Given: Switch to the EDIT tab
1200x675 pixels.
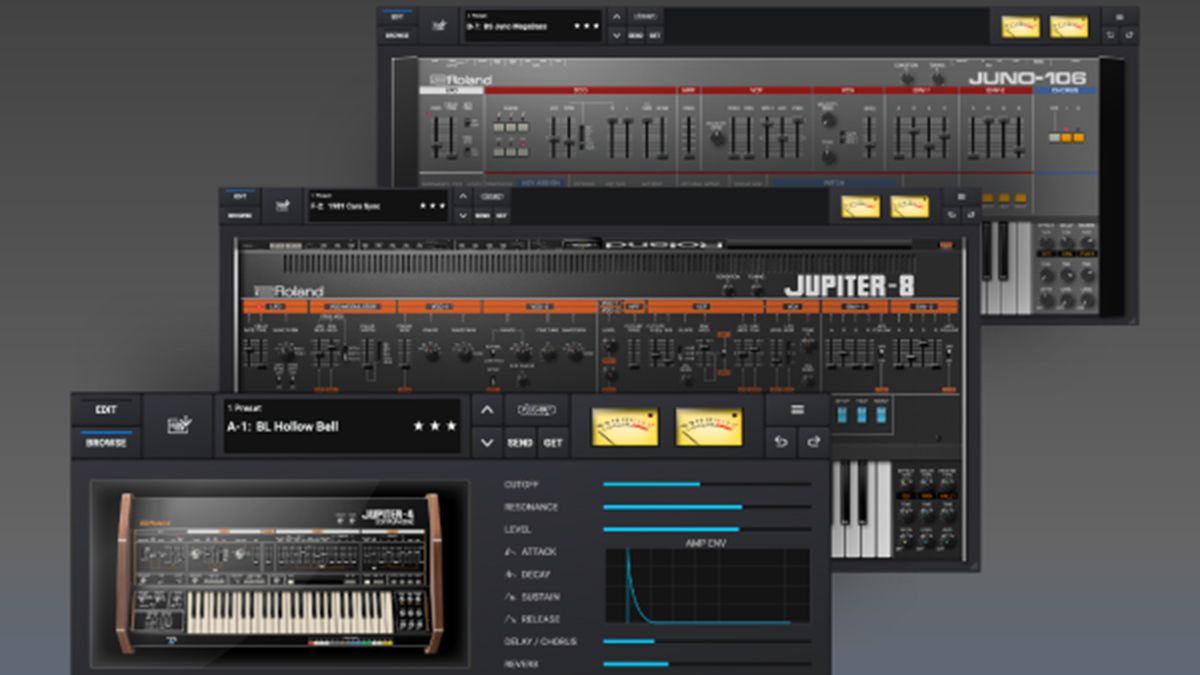Looking at the screenshot, I should [104, 410].
